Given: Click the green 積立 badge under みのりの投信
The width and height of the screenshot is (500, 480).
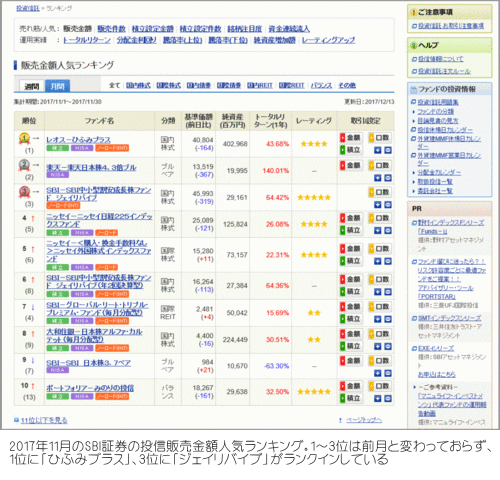Looking at the screenshot, I should (x=58, y=396).
